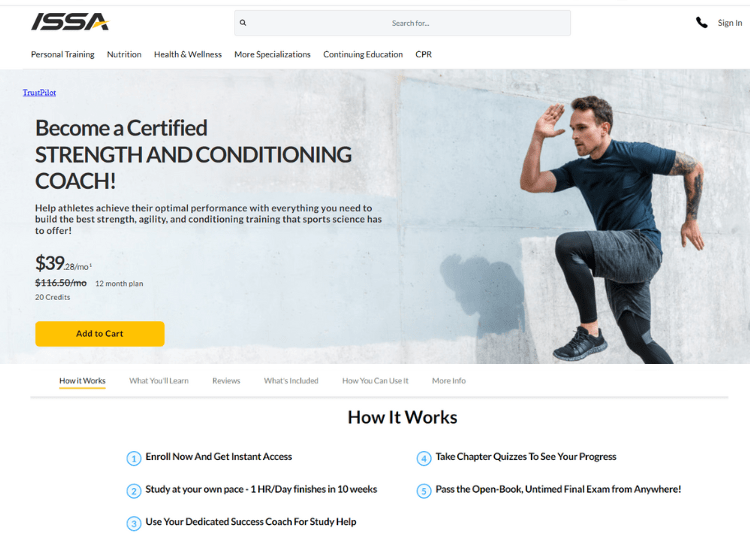Focus the Search for... input field

402,23
